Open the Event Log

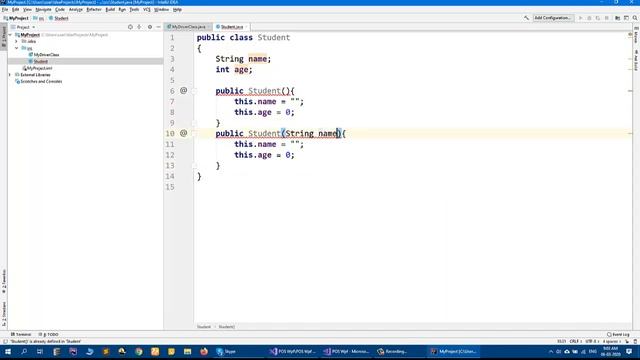click(618, 334)
